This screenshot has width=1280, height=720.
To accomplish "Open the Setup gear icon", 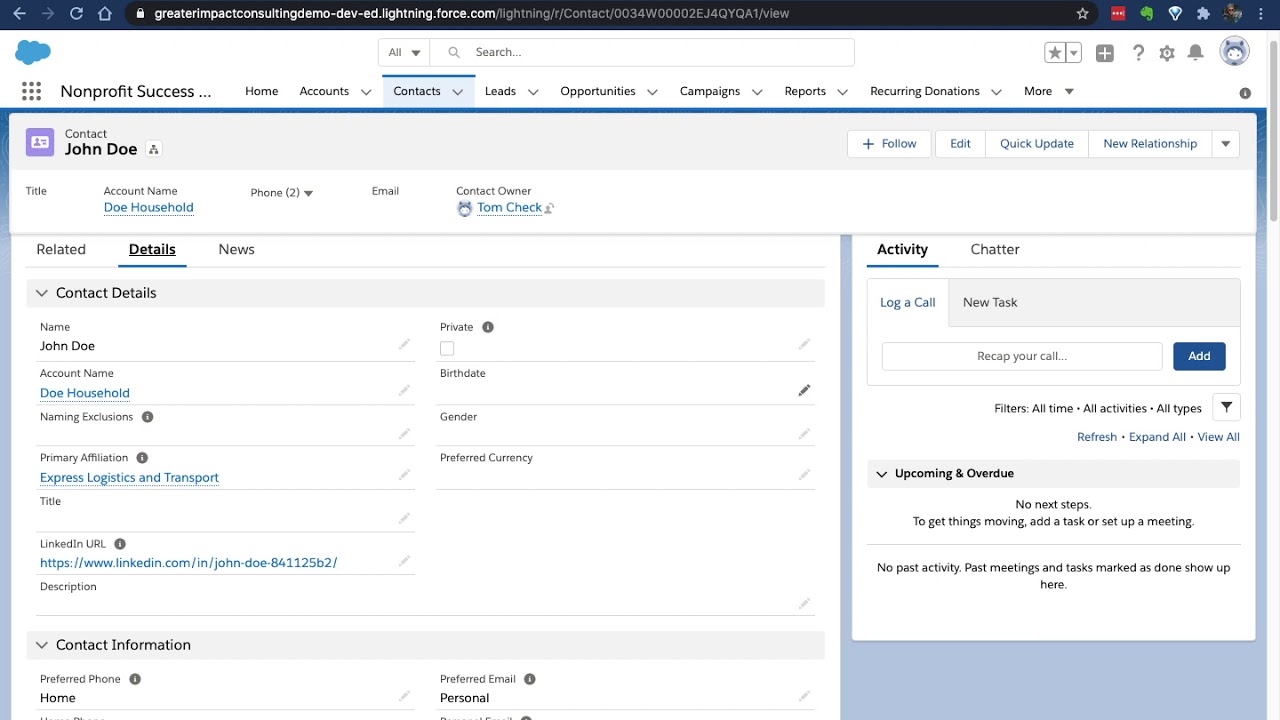I will [1167, 53].
